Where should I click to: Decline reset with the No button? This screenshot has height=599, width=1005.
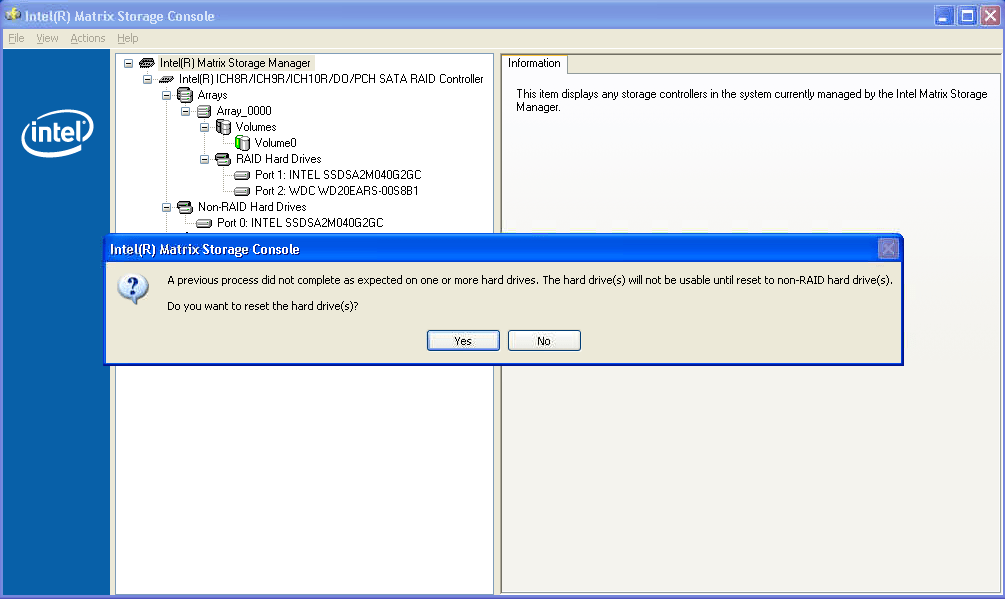[x=544, y=341]
